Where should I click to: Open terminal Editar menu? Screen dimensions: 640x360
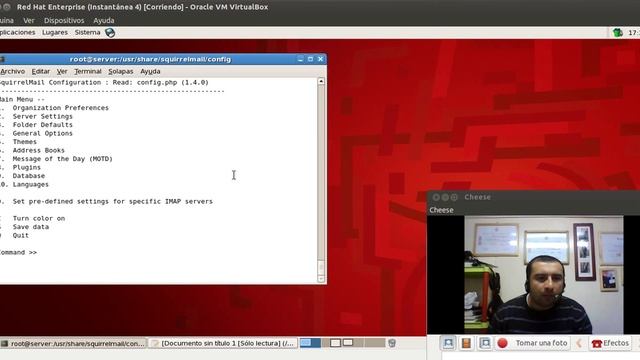click(x=41, y=71)
